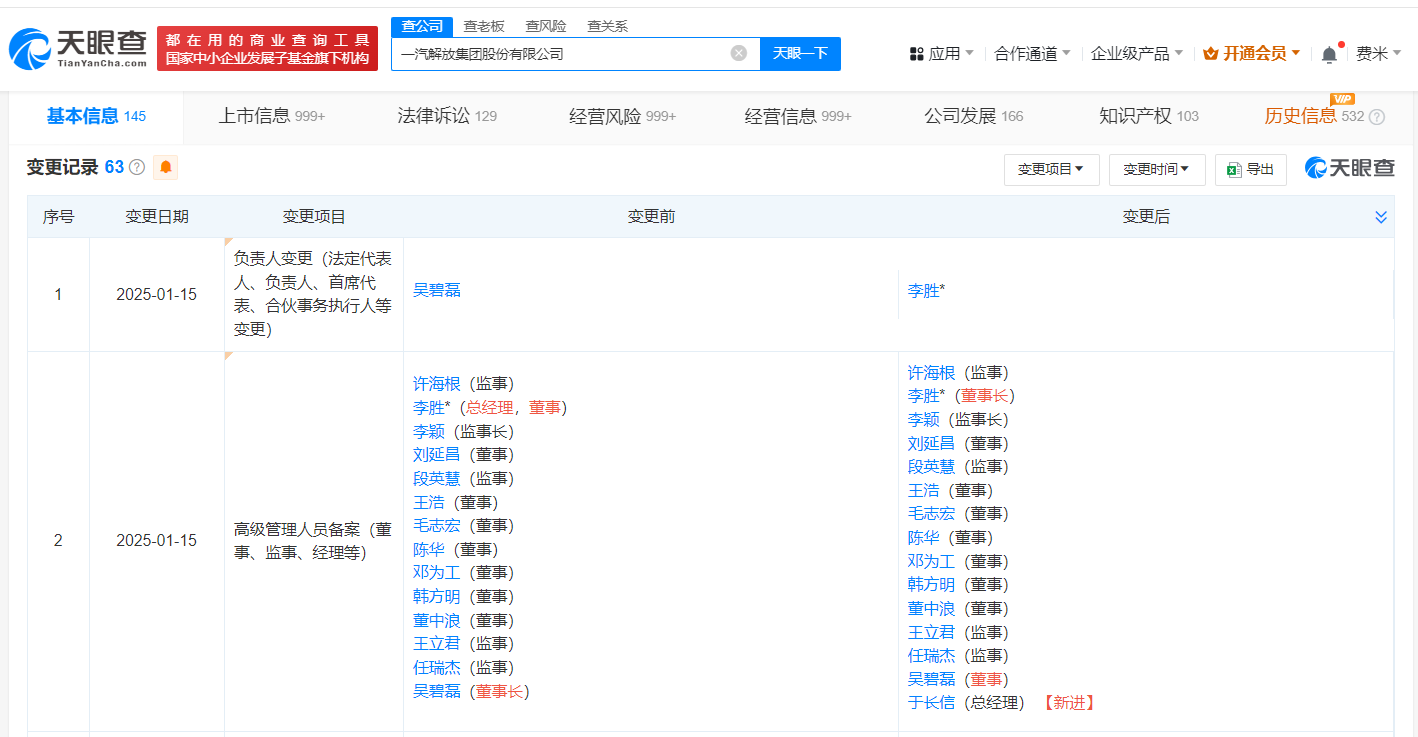The image size is (1418, 737).
Task: Open 韩方明 link in 变更前 column
Action: pos(437,596)
